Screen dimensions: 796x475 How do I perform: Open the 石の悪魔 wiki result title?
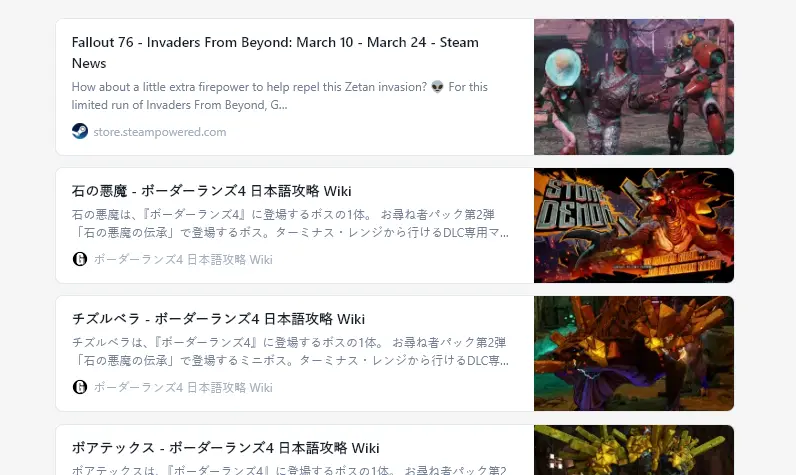pyautogui.click(x=212, y=191)
